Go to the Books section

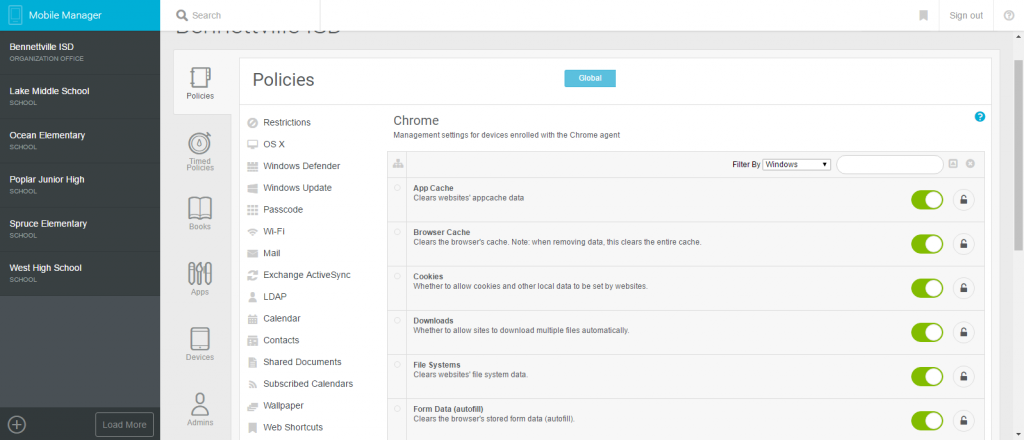200,213
